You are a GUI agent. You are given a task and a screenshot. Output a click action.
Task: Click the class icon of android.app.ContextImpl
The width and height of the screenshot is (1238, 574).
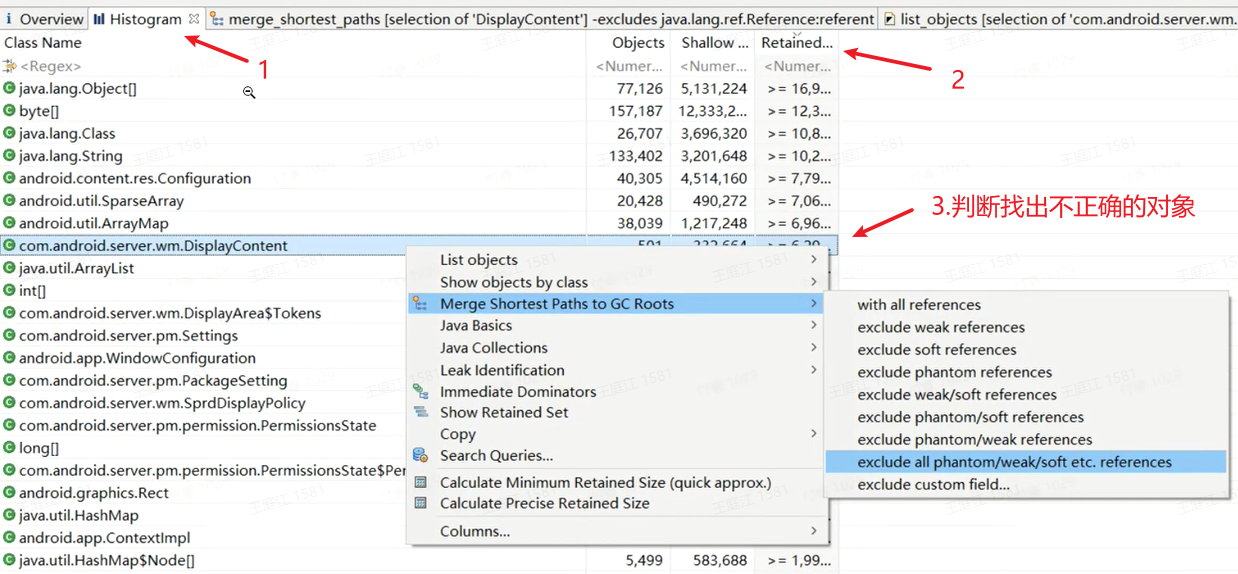9,538
